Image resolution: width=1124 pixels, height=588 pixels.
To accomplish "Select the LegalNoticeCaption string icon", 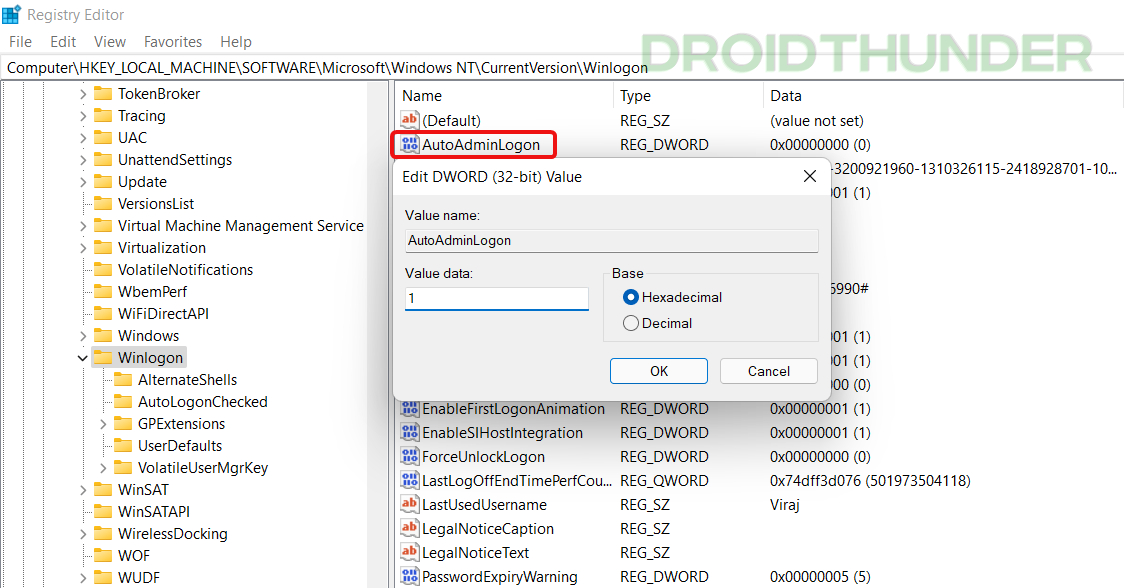I will (x=409, y=528).
